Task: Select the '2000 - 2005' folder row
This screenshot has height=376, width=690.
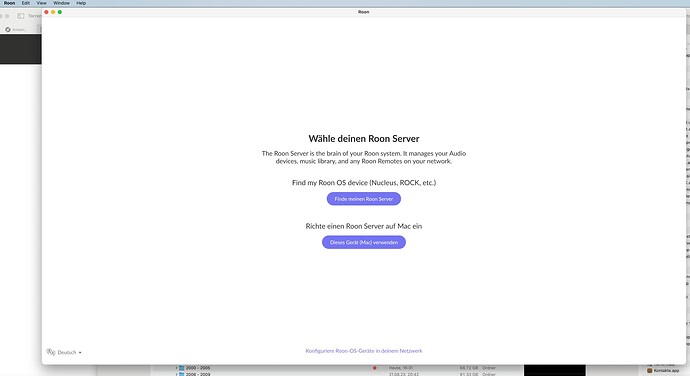Action: pos(337,368)
